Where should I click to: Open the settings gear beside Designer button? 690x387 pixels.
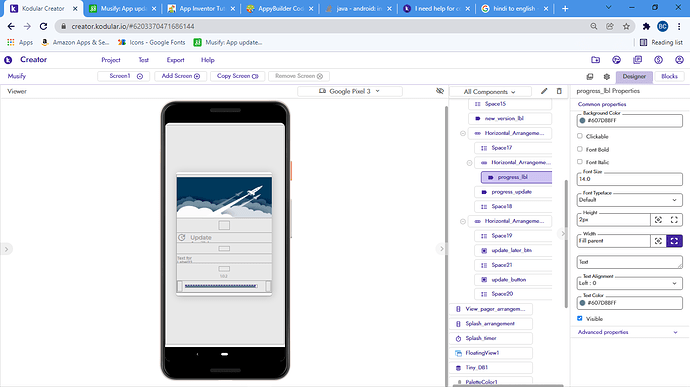click(607, 77)
